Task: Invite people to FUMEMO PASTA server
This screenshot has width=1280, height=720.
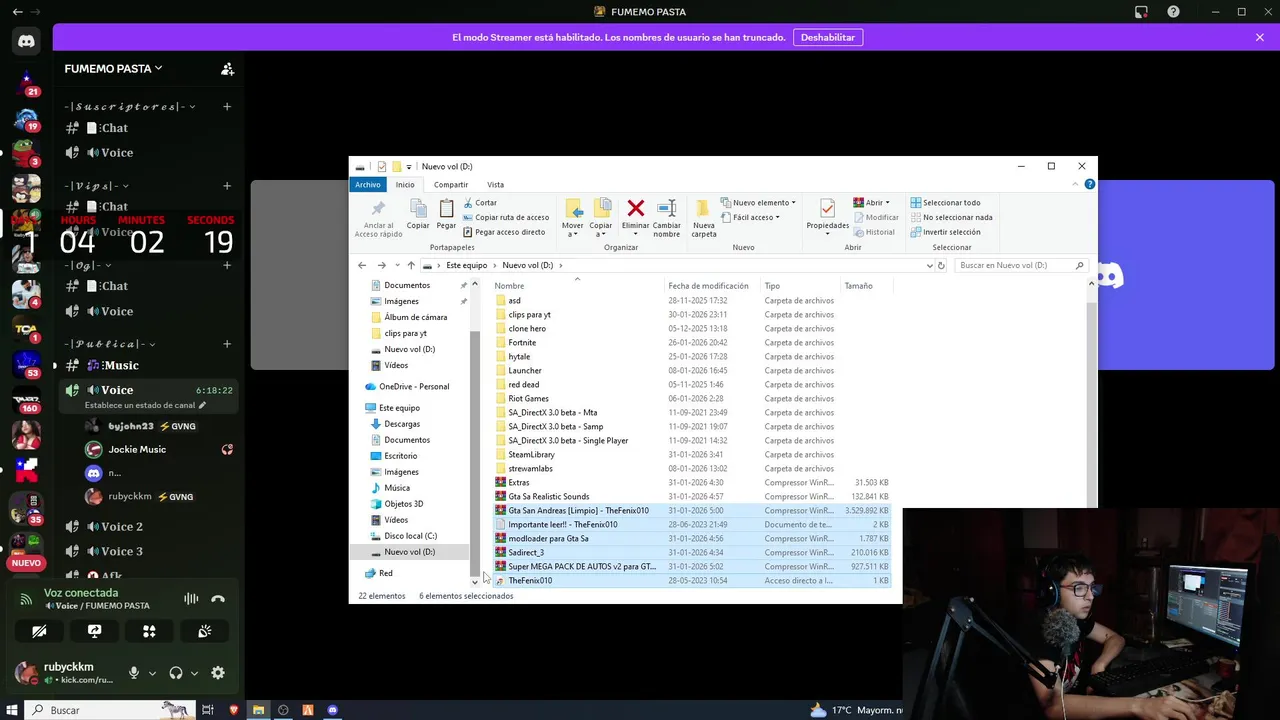Action: [227, 69]
